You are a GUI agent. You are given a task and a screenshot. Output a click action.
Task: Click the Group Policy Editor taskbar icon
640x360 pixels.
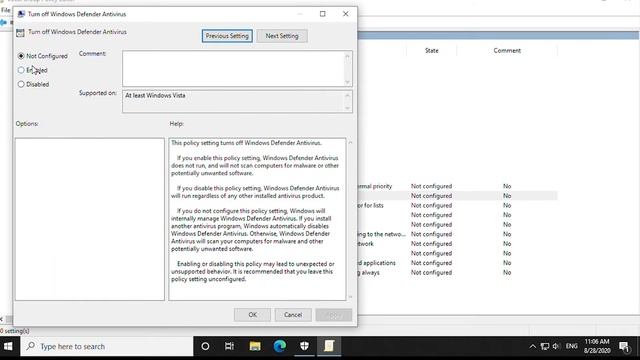(x=329, y=347)
